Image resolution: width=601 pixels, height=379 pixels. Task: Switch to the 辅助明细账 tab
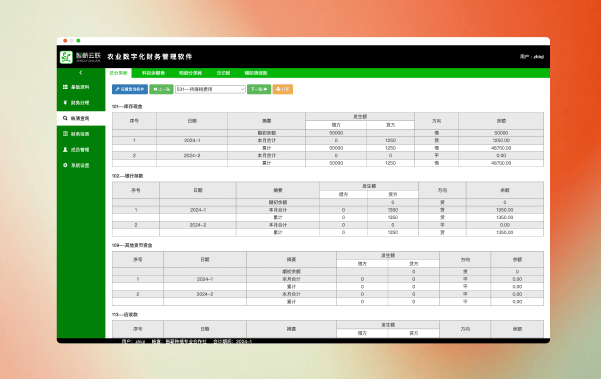(x=256, y=73)
